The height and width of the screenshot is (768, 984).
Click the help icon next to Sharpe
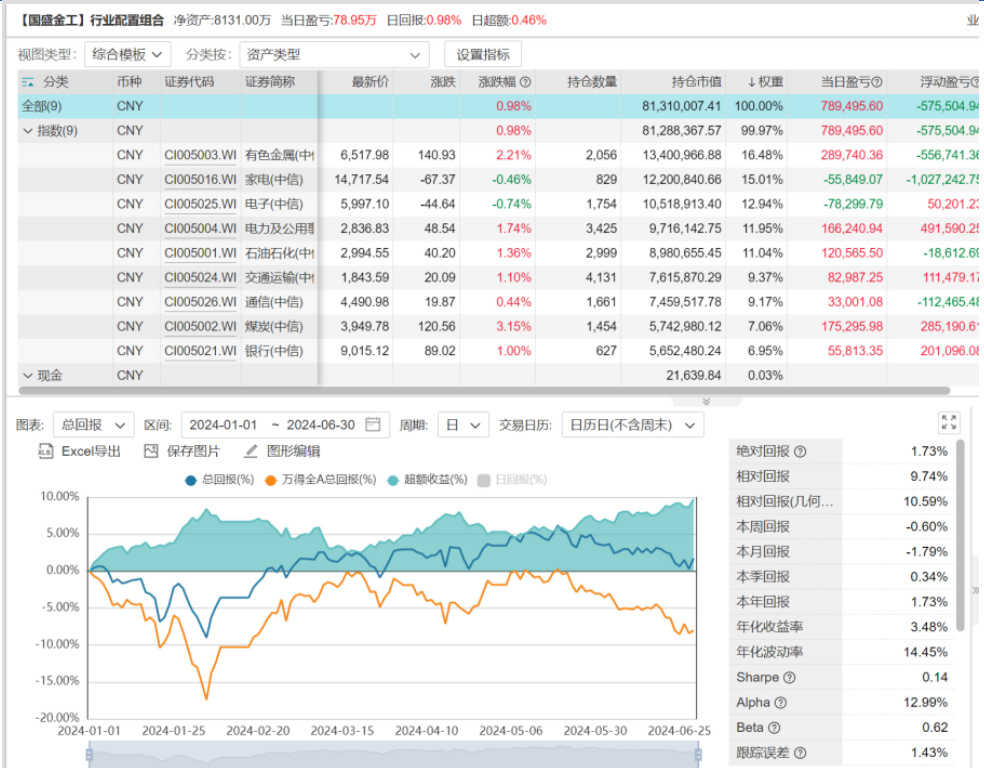tap(787, 677)
